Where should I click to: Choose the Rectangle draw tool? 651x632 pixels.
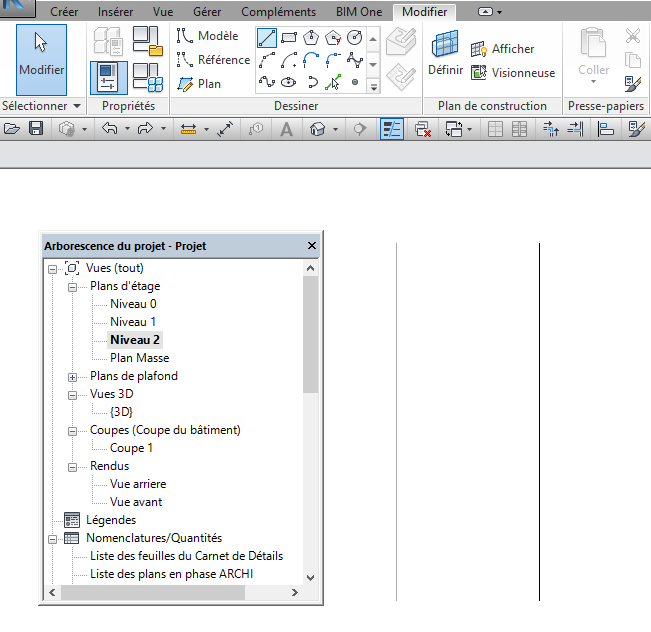289,38
